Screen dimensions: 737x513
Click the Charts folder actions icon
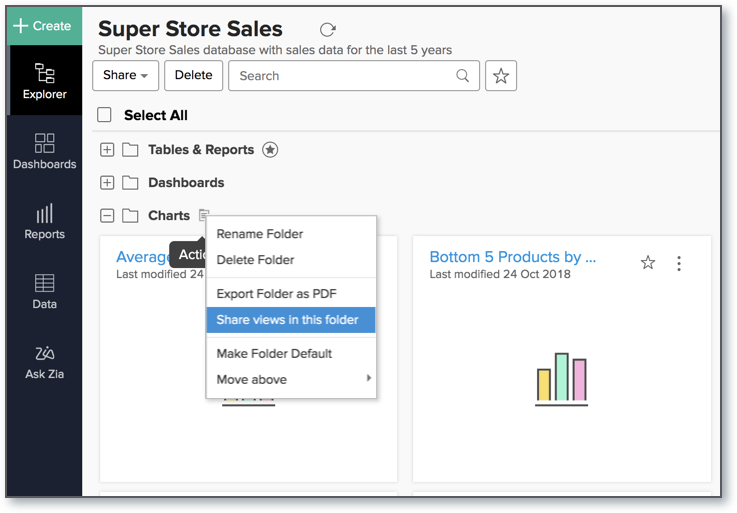click(204, 215)
